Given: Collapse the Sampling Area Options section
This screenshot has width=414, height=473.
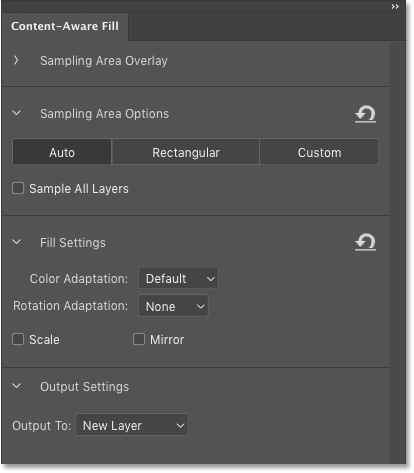Looking at the screenshot, I should (x=16, y=113).
